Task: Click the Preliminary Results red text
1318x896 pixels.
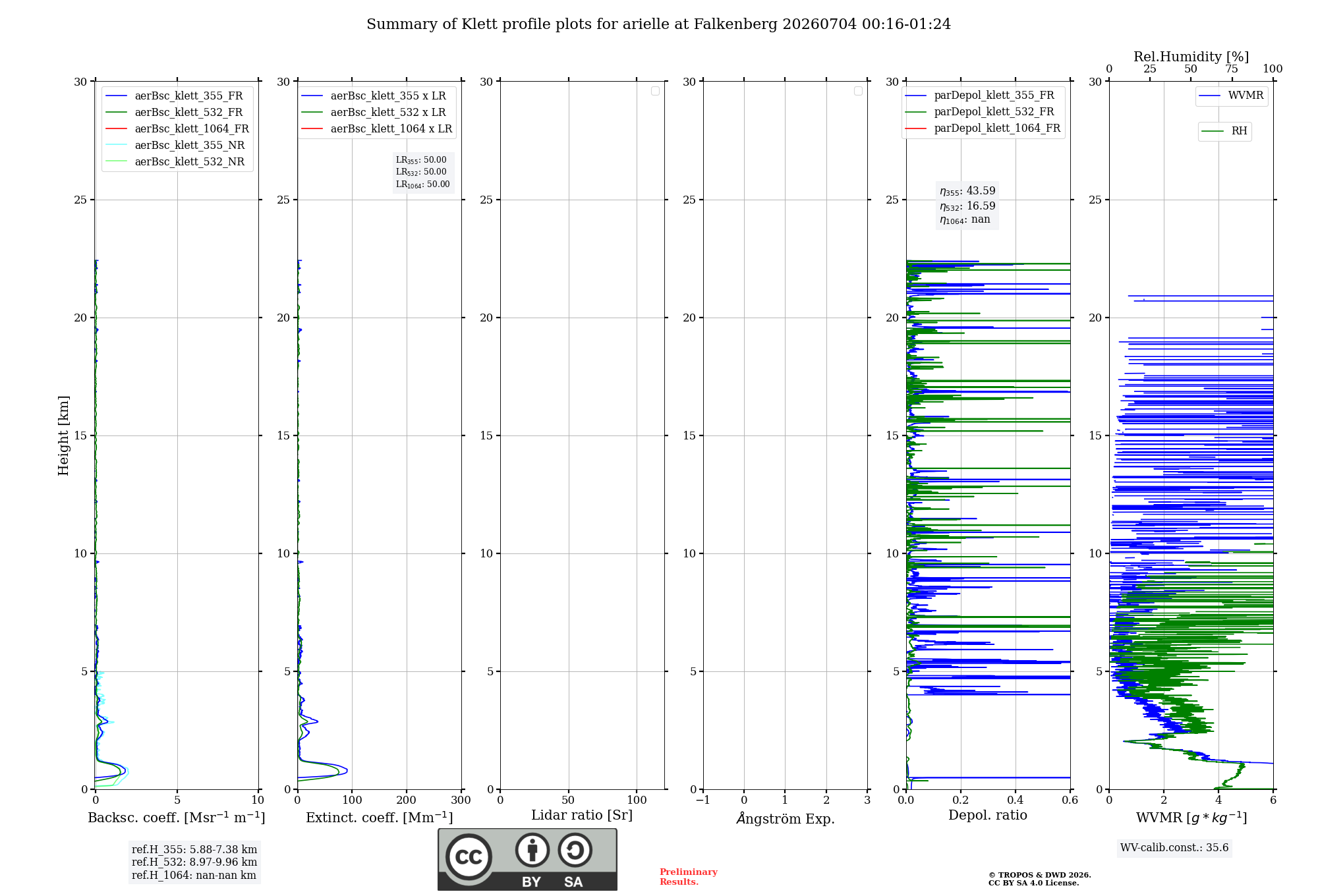Action: [x=689, y=877]
